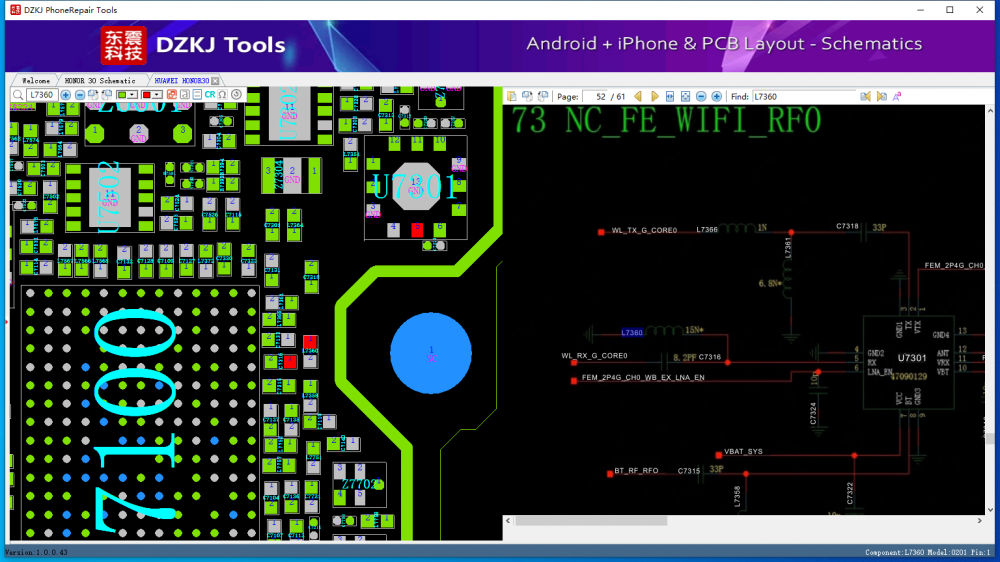Toggle the CR display option

209,95
